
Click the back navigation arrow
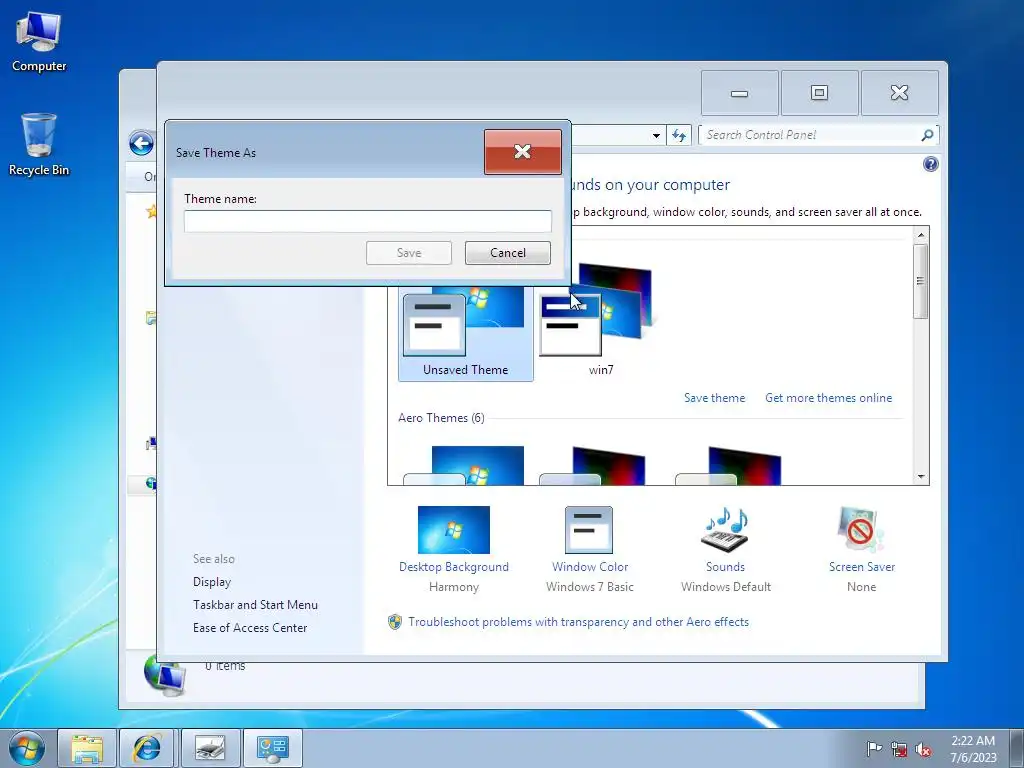141,143
